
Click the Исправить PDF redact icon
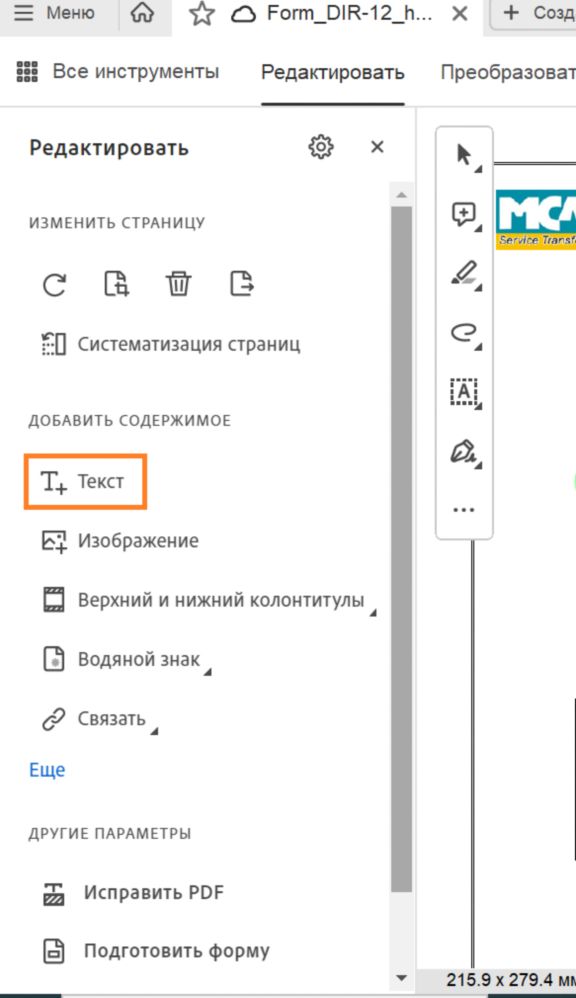tap(53, 893)
